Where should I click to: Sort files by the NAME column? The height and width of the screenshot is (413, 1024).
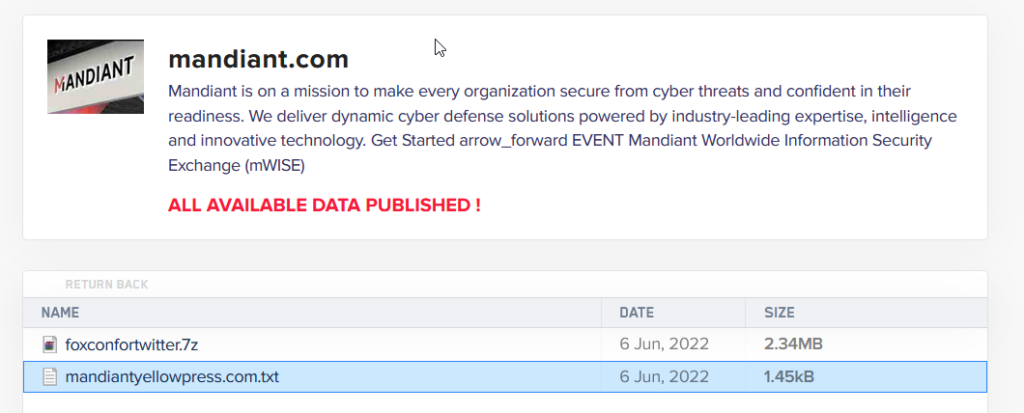[60, 312]
